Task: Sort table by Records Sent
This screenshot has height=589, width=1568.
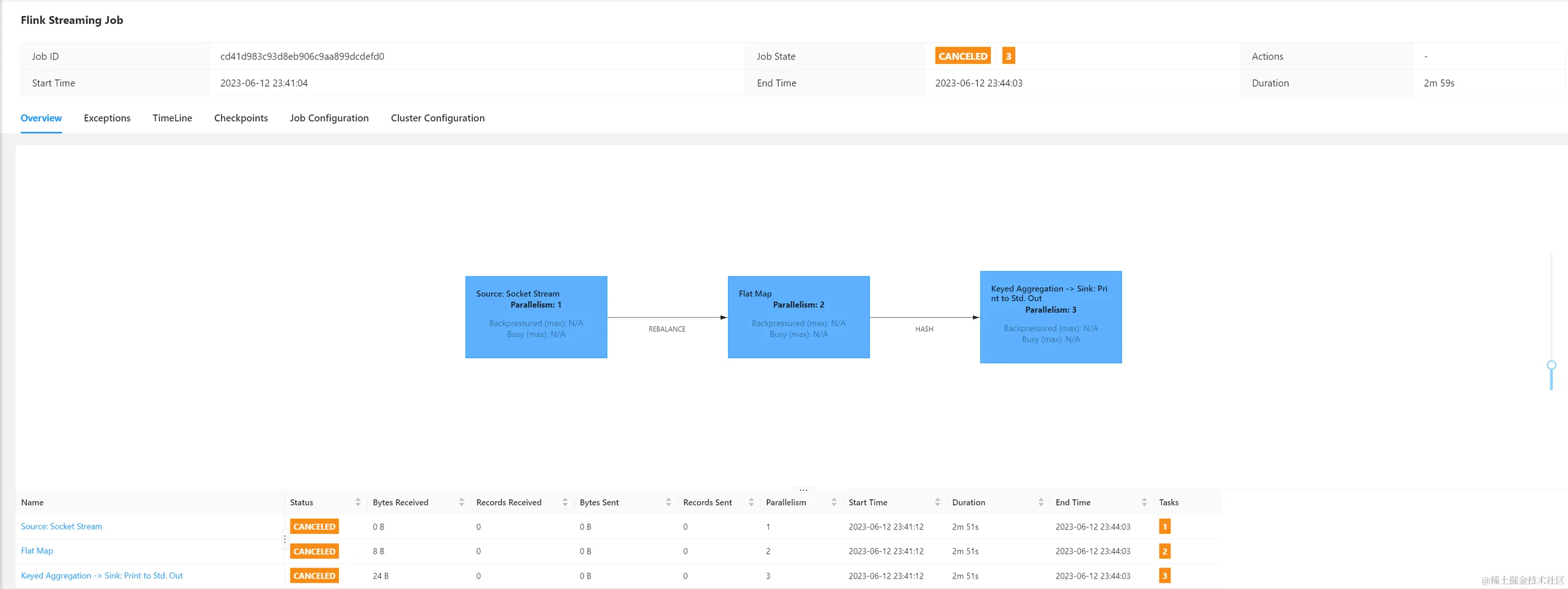Action: point(751,502)
